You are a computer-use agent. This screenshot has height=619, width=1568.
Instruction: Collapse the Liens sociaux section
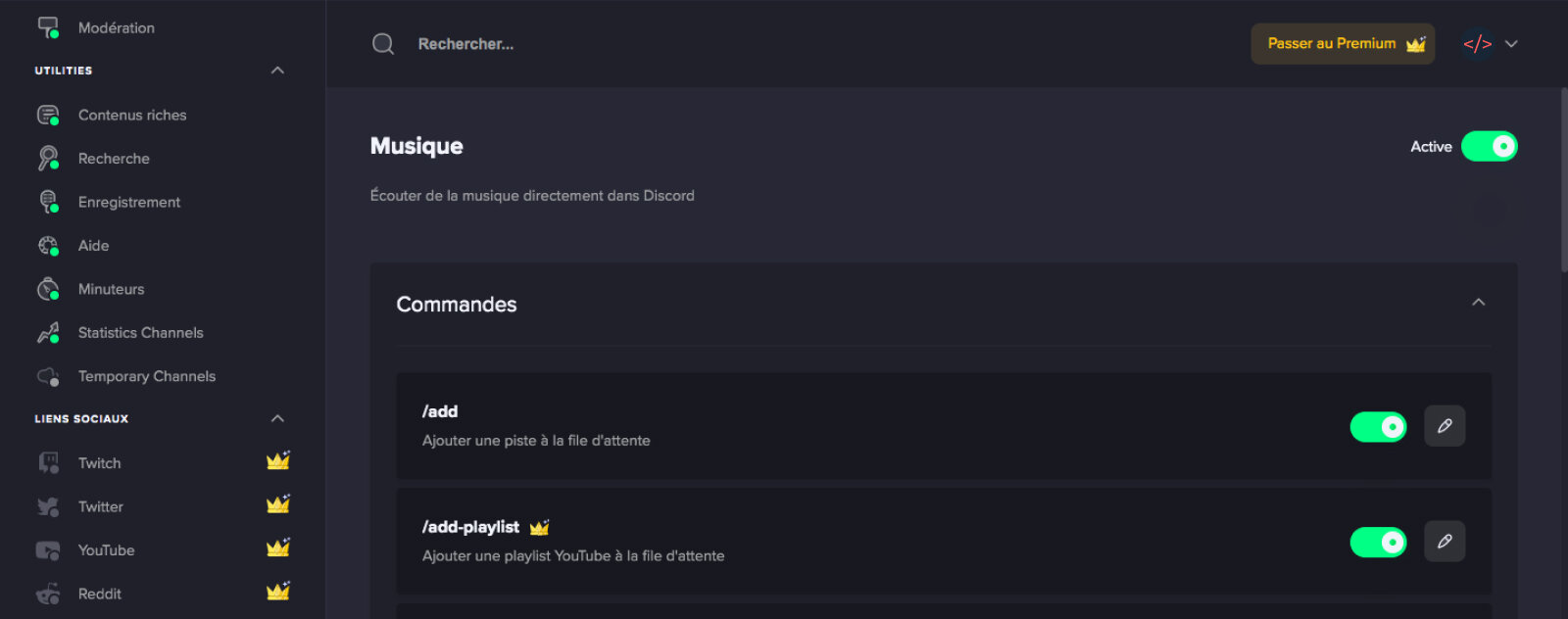[277, 418]
